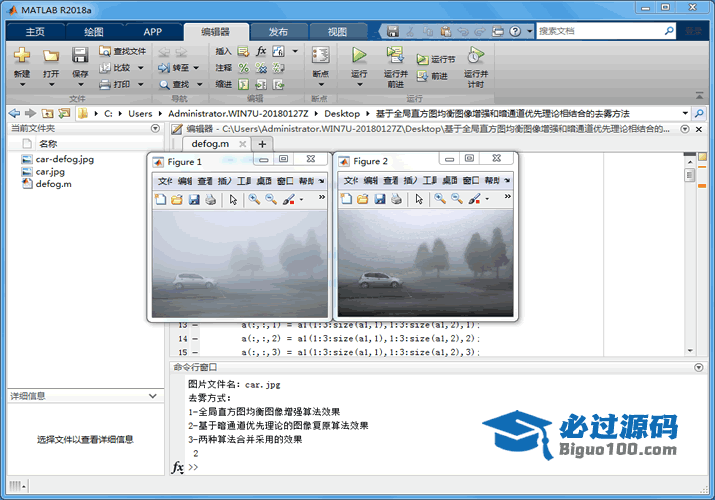Viewport: 715px width, 500px height.
Task: Select car.jpg in Current Folder
Action: pyautogui.click(x=50, y=171)
